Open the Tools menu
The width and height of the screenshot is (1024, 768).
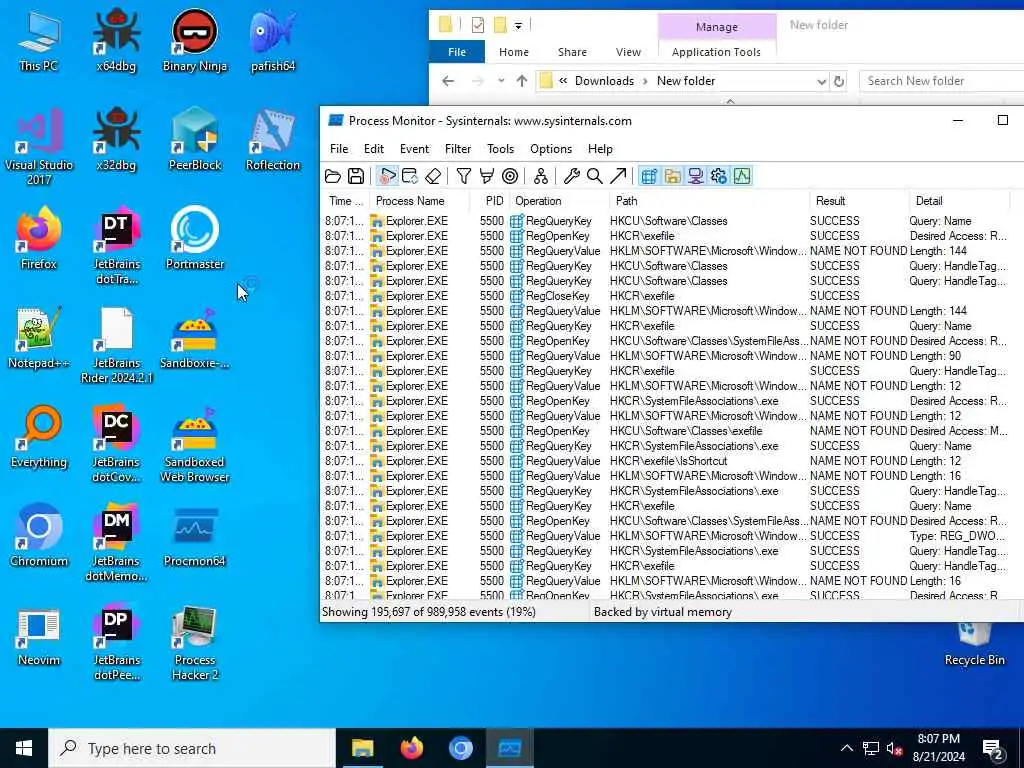[x=500, y=149]
